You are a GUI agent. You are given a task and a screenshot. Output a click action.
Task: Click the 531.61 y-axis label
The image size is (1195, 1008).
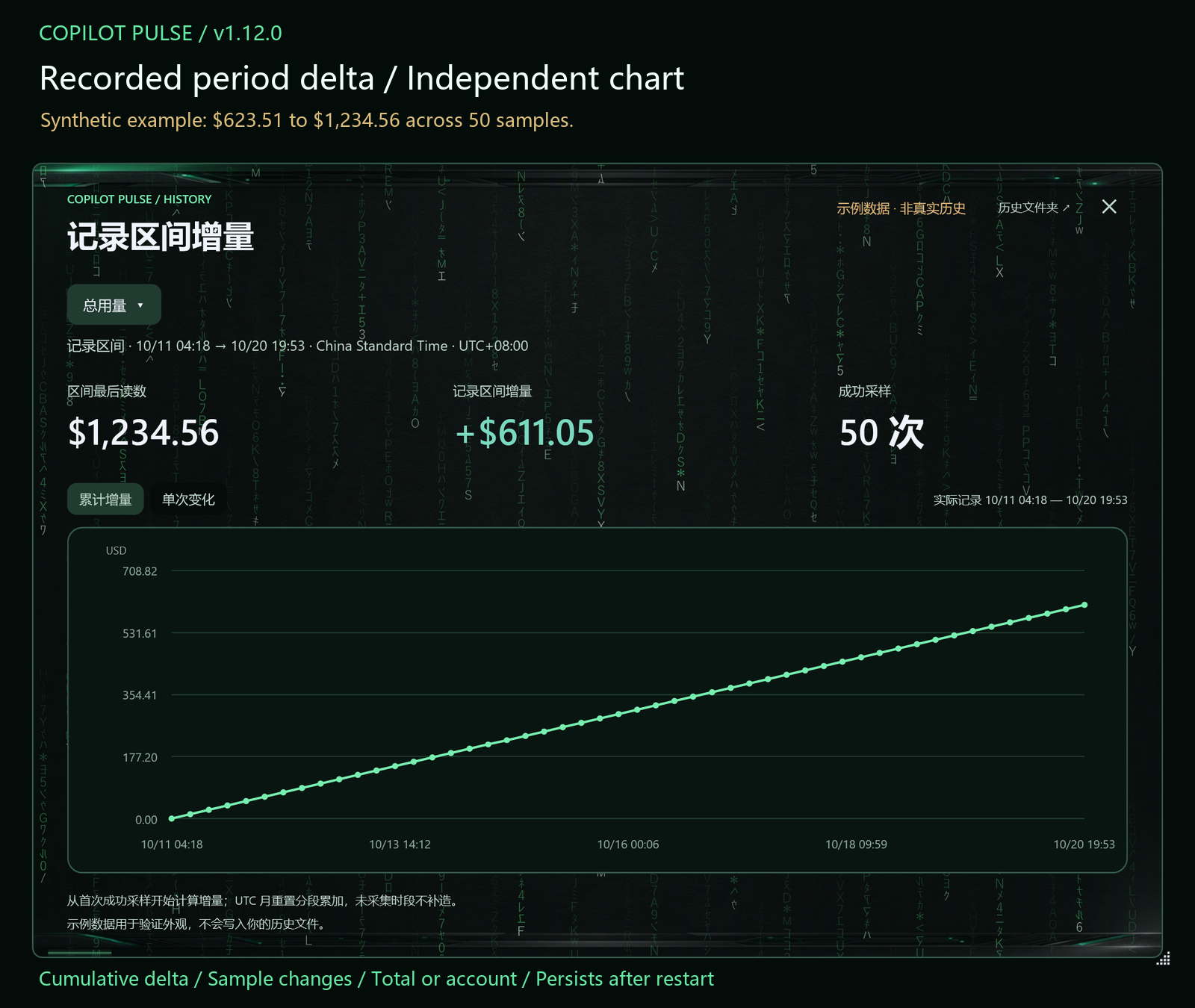140,633
